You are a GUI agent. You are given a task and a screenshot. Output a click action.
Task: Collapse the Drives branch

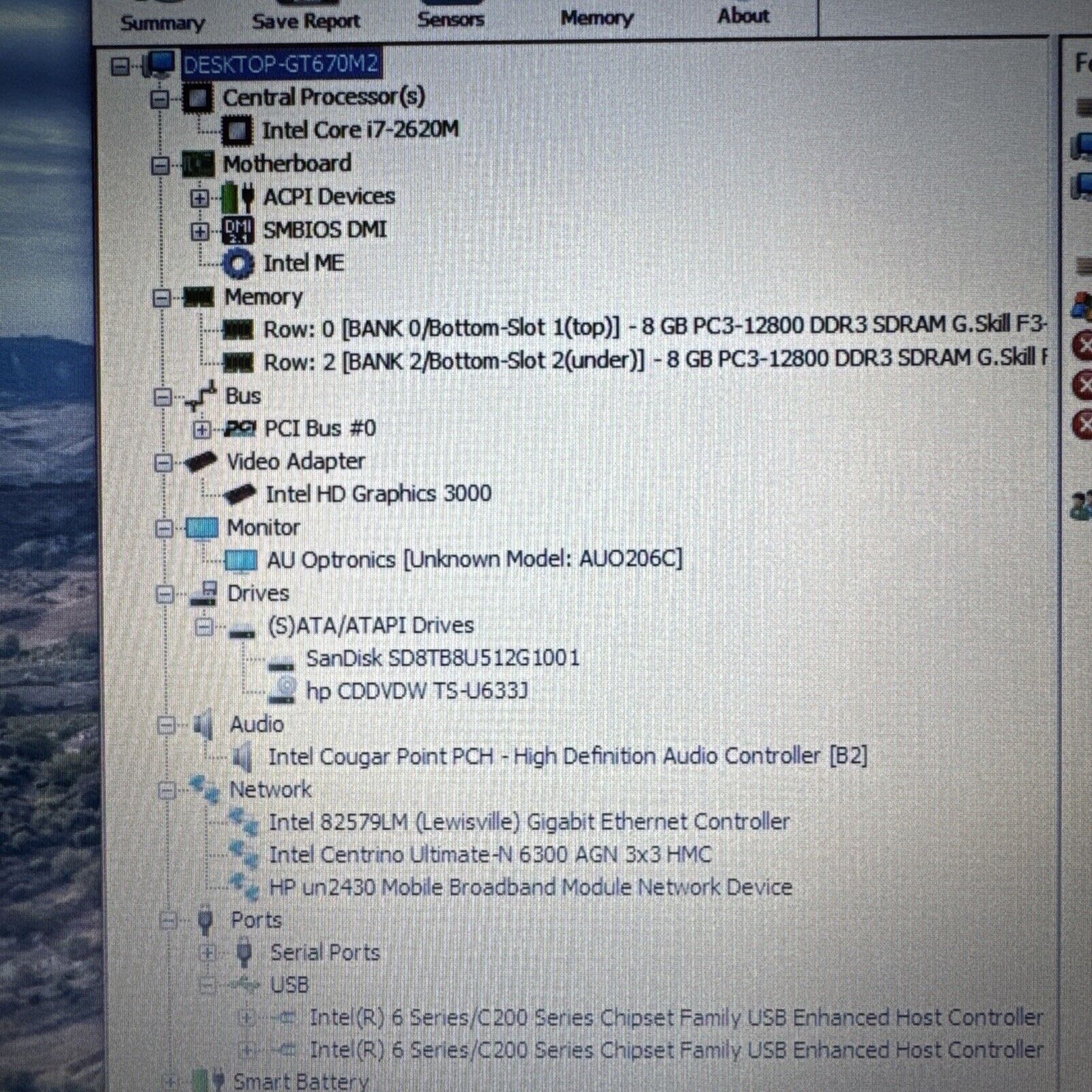point(164,594)
